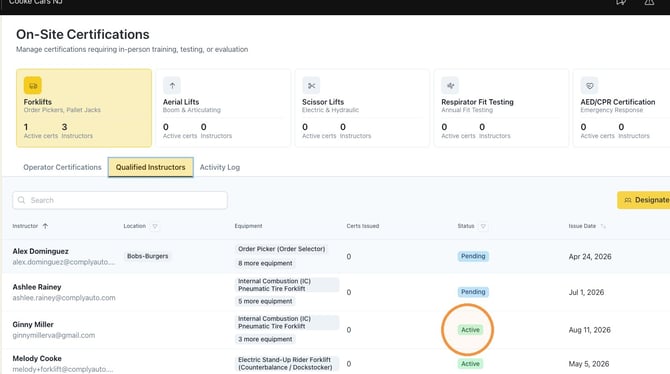The height and width of the screenshot is (374, 670).
Task: Click ginnymillerva@gmail.com email
Action: click(x=53, y=335)
